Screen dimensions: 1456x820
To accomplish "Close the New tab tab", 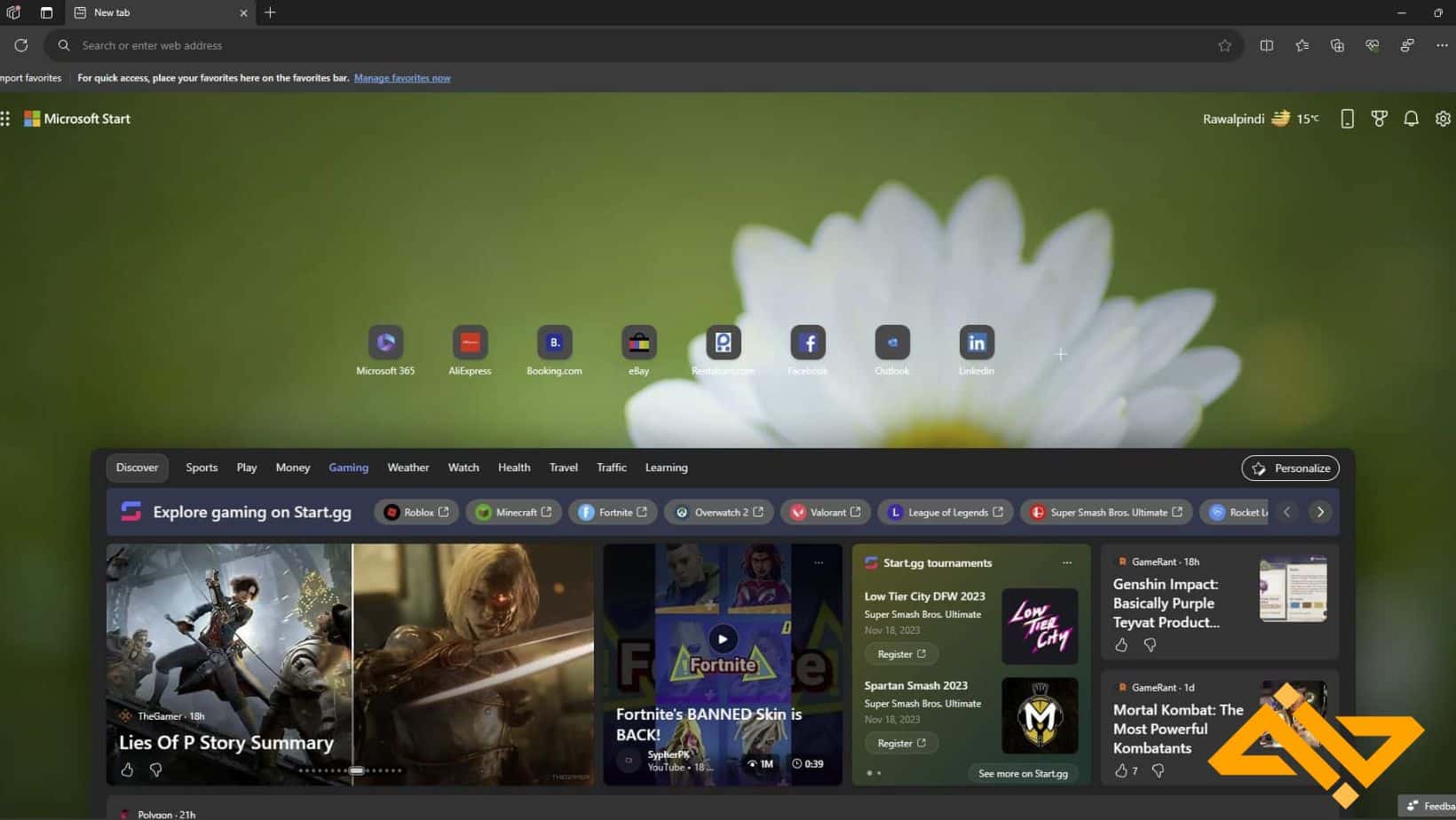I will 243,12.
